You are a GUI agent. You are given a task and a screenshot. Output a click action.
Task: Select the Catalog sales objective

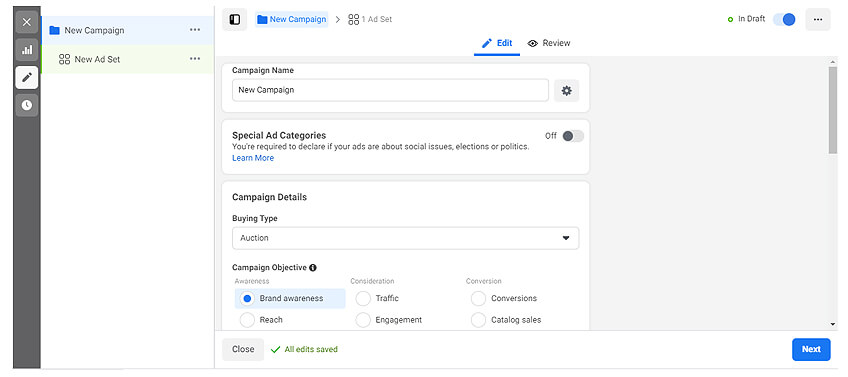point(506,320)
